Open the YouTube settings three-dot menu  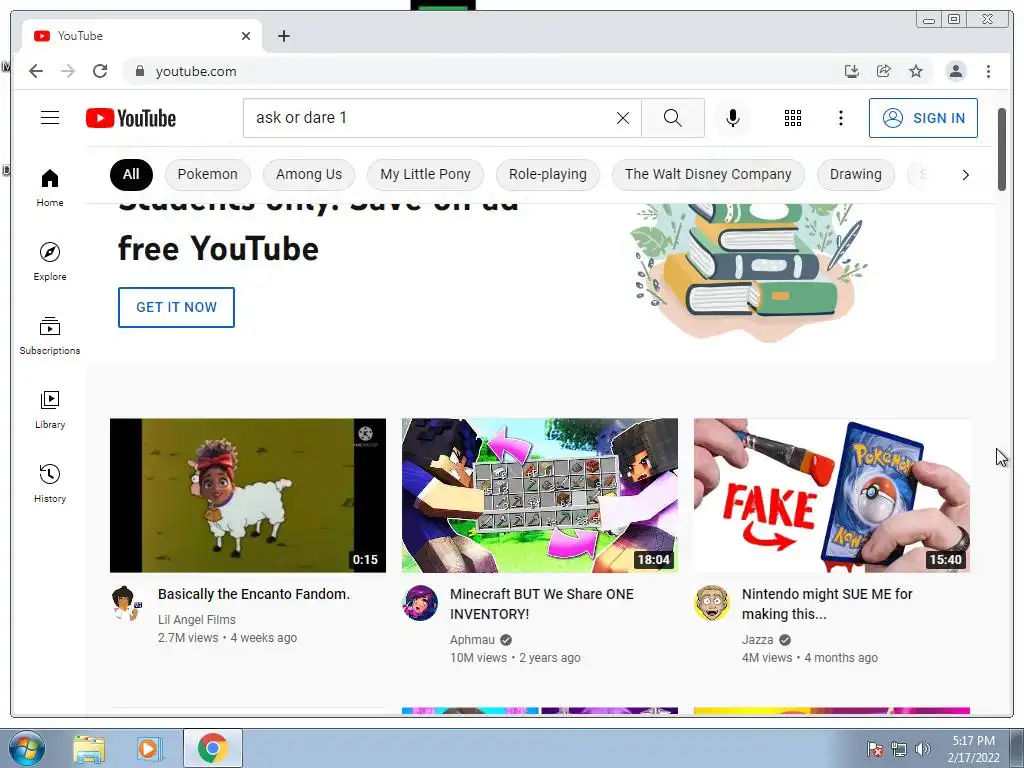click(840, 118)
